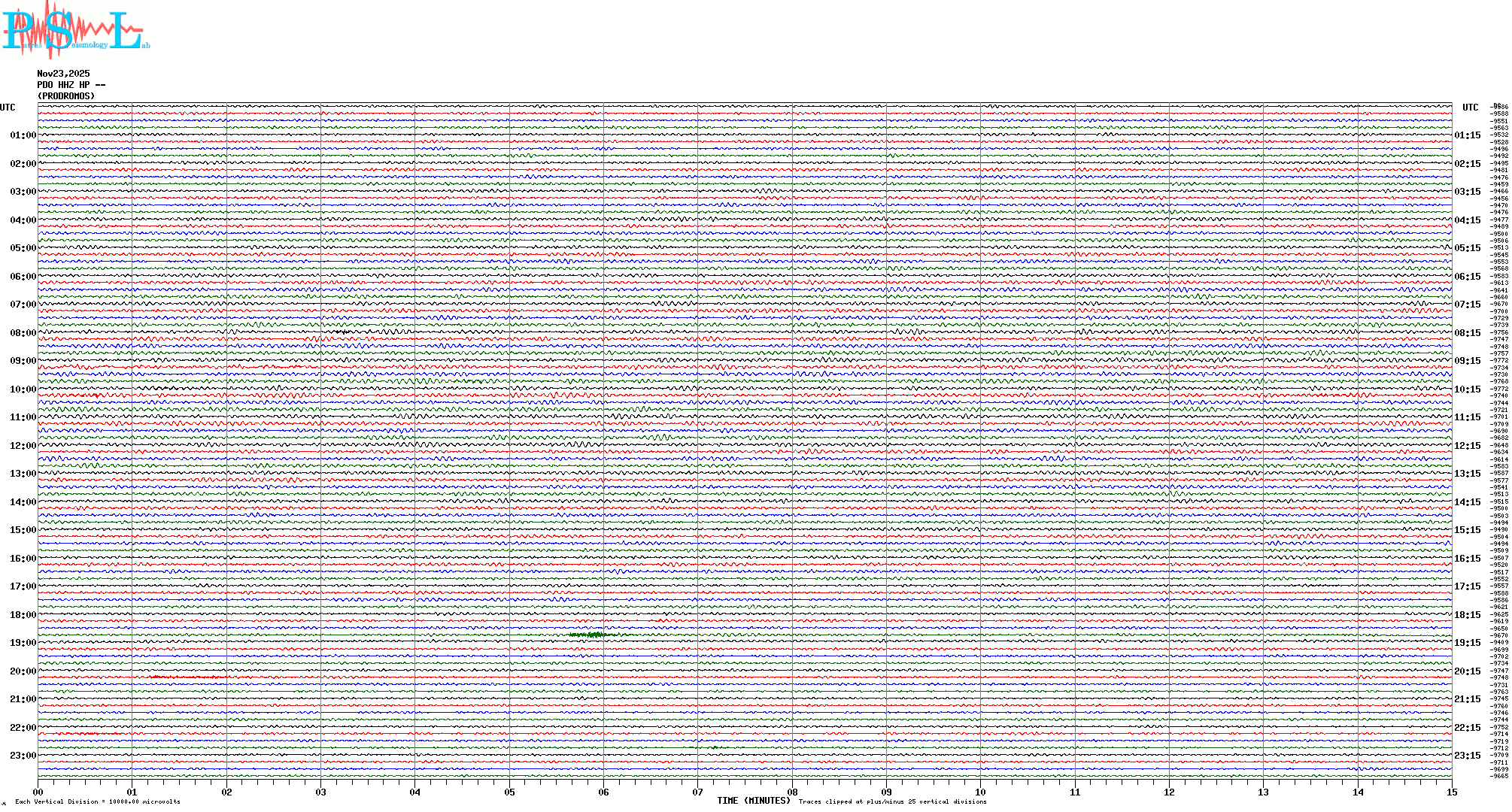The image size is (1512, 812).
Task: Select the 12:00 hour label on left
Action: click(23, 446)
